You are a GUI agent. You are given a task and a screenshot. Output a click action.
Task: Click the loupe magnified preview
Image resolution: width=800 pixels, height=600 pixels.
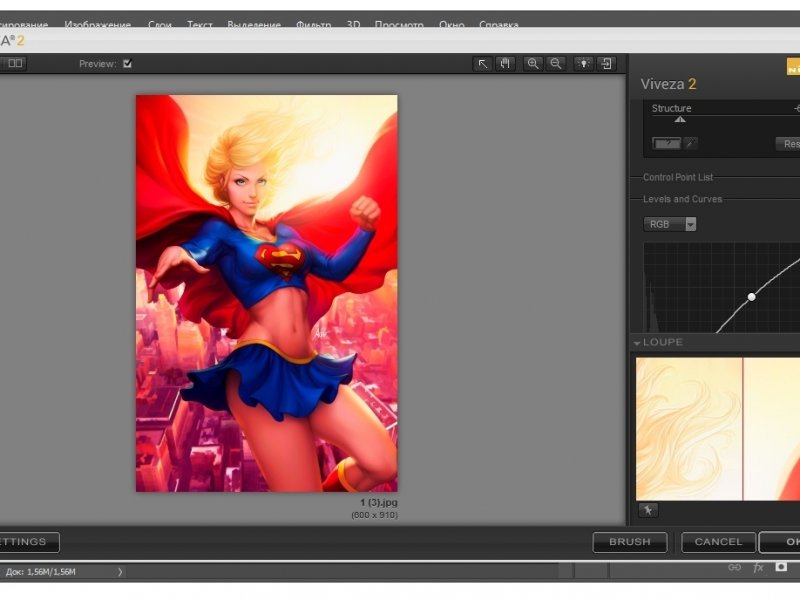[x=718, y=429]
